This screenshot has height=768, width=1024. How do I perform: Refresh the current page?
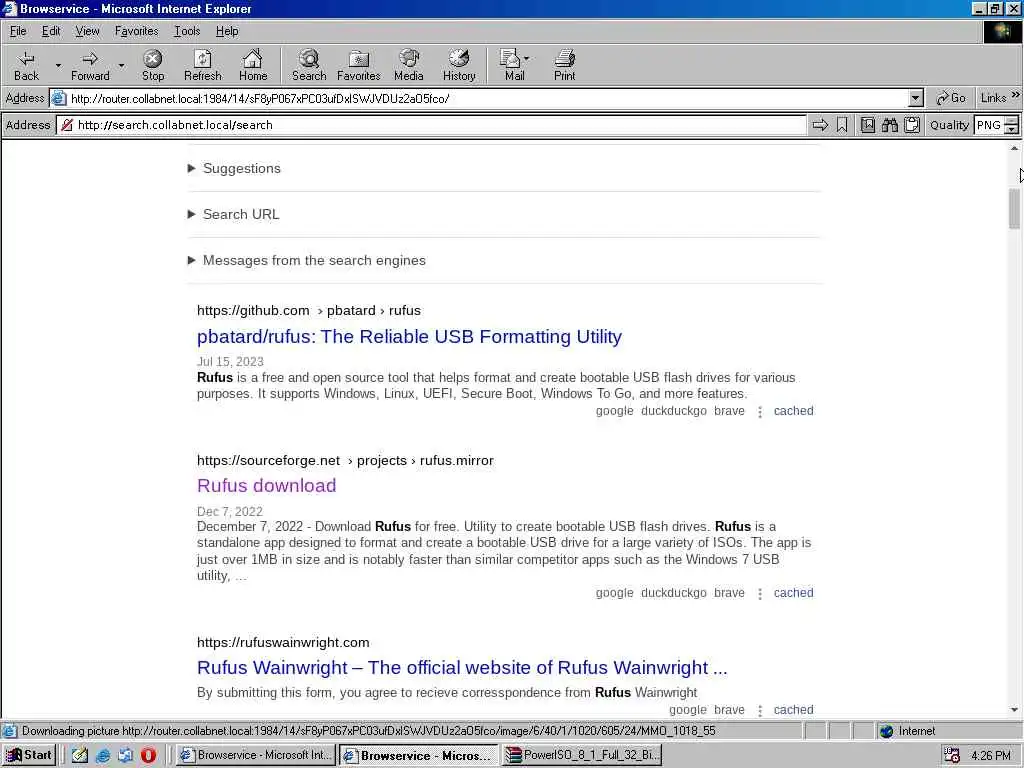pyautogui.click(x=202, y=65)
